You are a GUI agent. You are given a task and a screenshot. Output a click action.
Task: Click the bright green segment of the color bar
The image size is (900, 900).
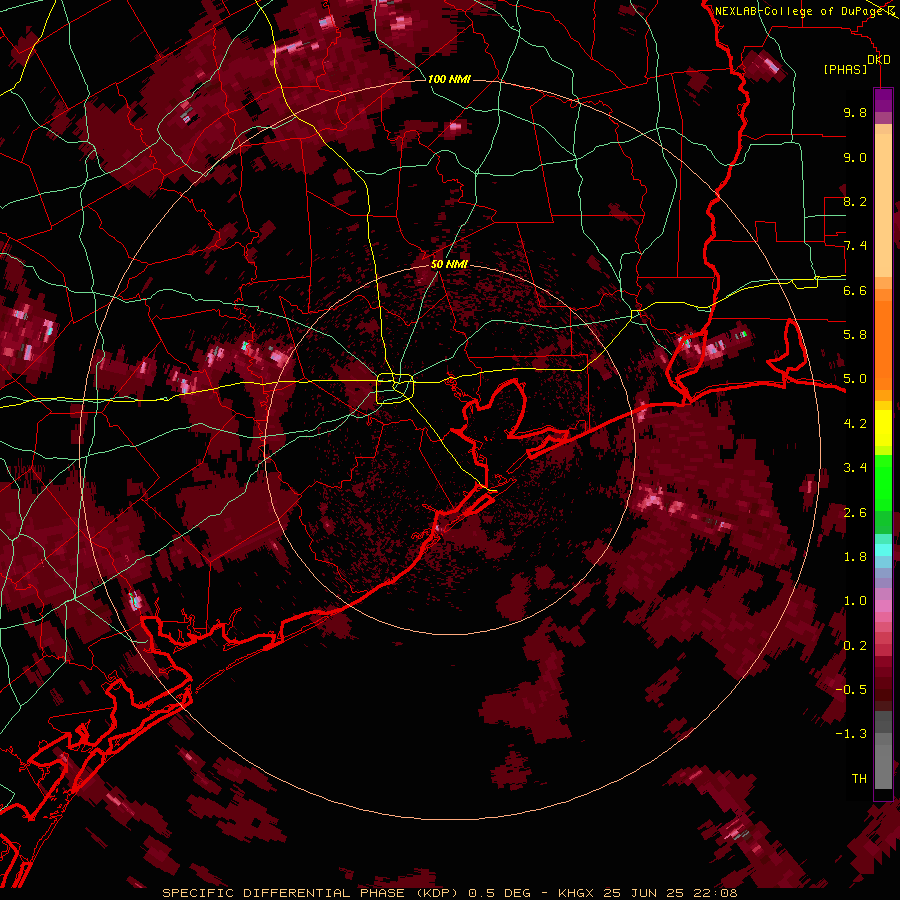pos(883,482)
